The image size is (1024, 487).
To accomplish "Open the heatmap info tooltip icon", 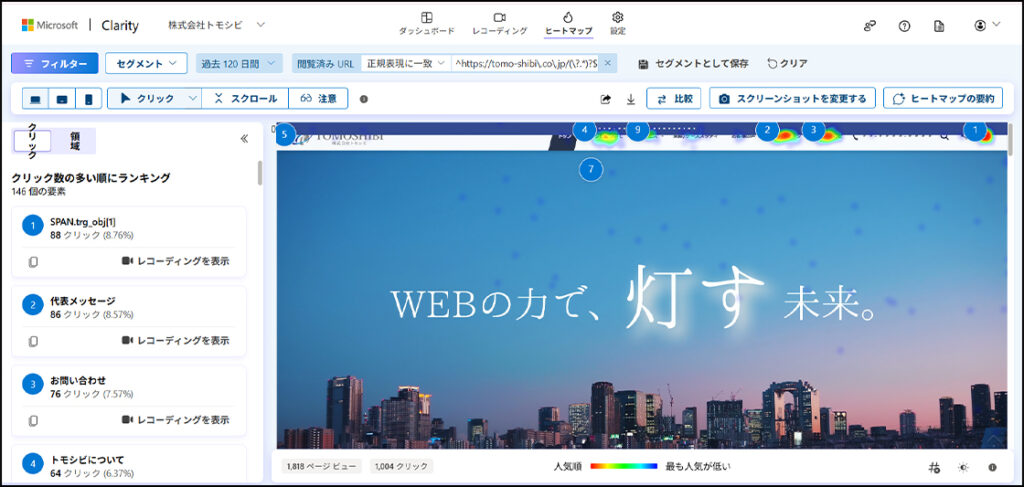I will pos(364,99).
